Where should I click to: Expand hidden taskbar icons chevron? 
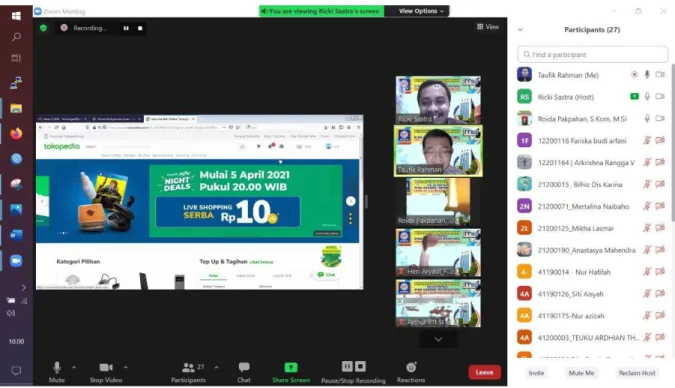click(x=23, y=287)
